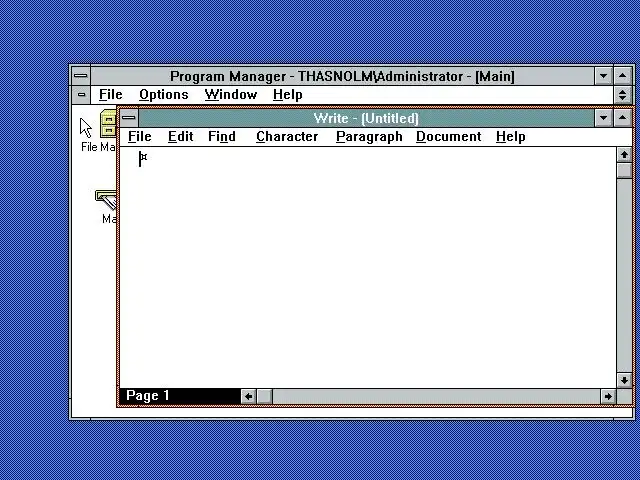Minimize the Program Manager window
This screenshot has width=640, height=480.
pyautogui.click(x=603, y=76)
